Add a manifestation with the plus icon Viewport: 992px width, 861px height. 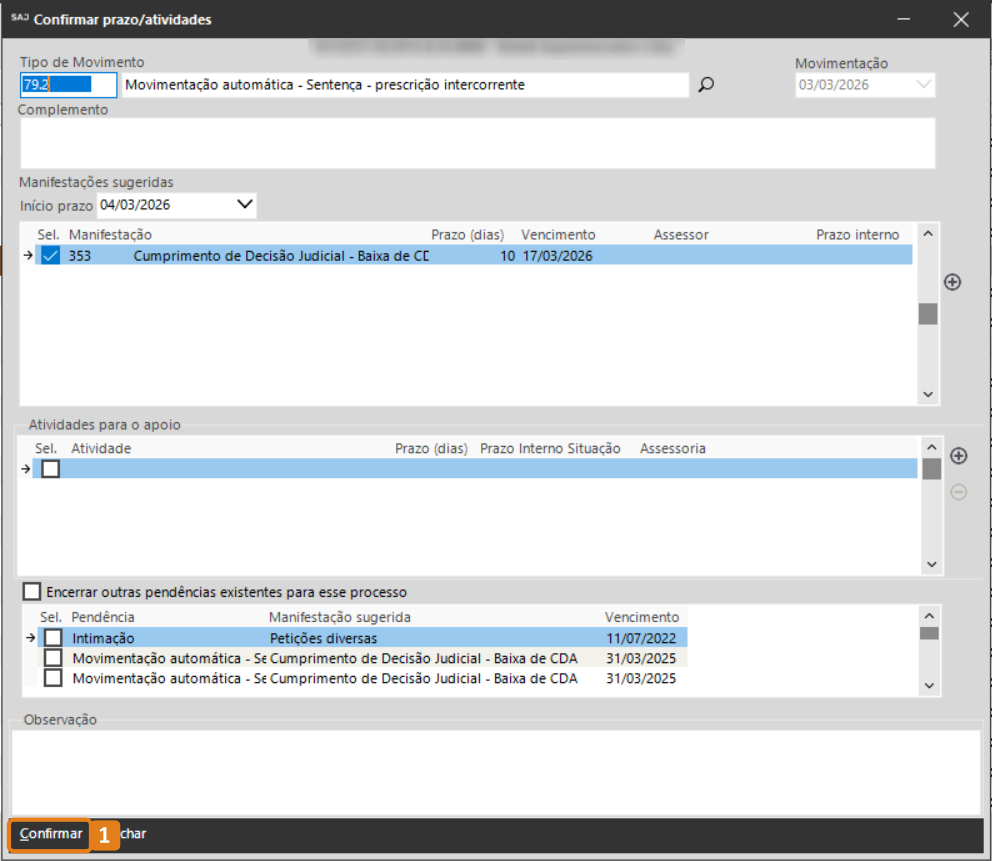952,282
